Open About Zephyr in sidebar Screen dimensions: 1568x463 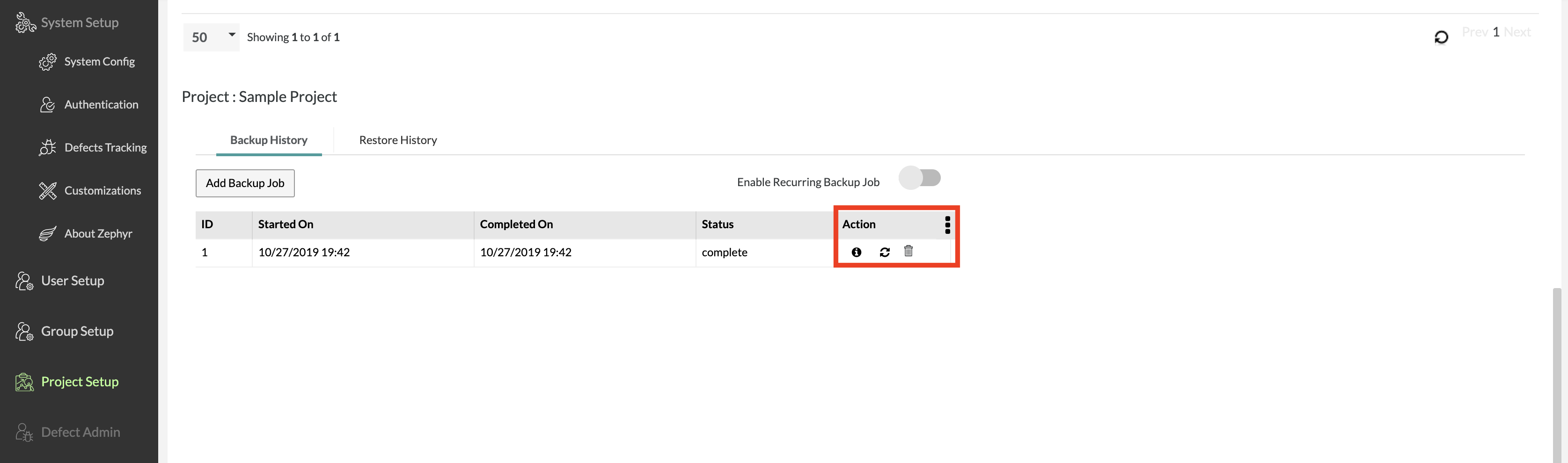pyautogui.click(x=98, y=234)
